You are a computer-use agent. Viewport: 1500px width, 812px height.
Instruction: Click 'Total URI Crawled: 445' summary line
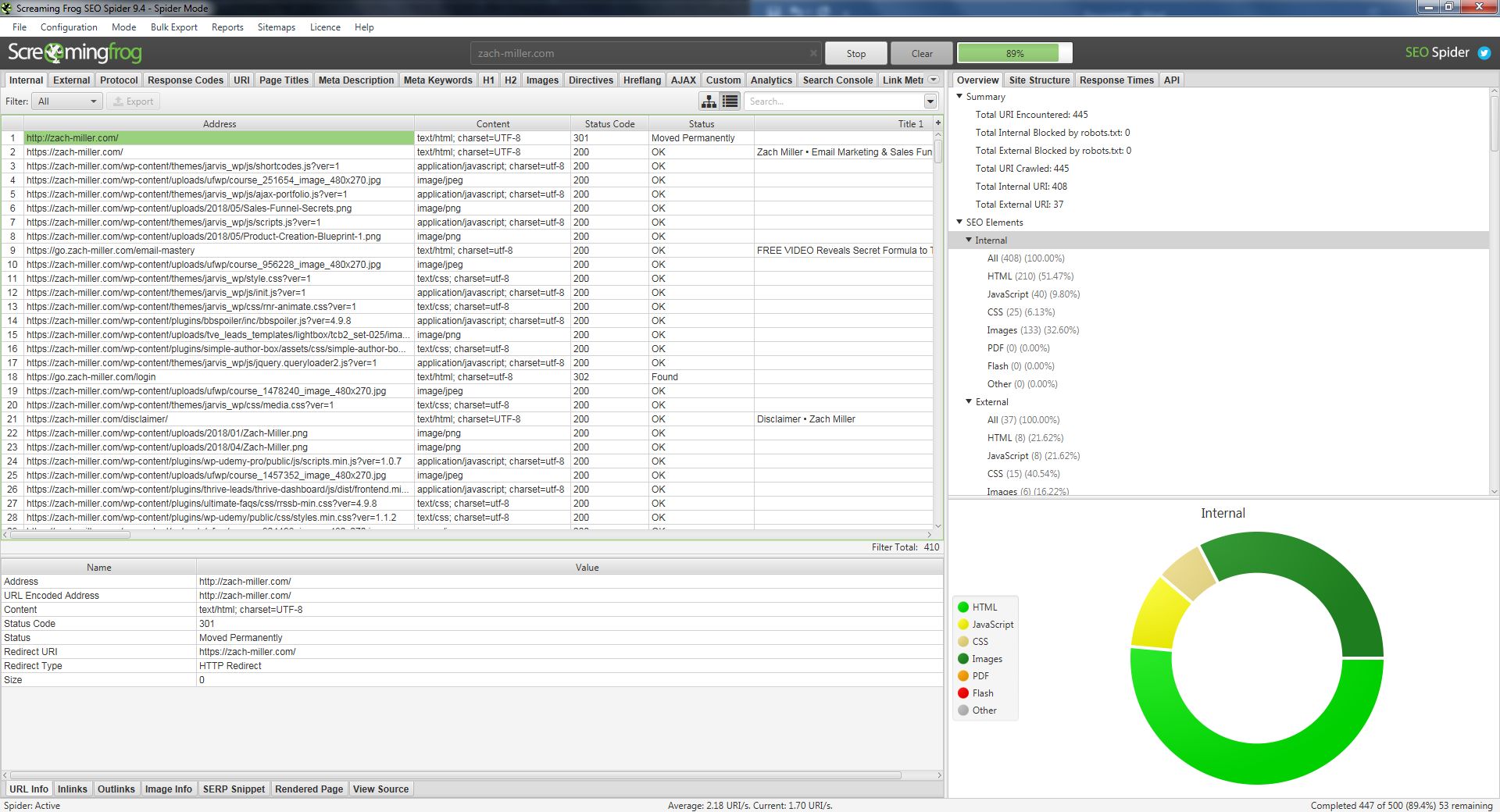pyautogui.click(x=1022, y=169)
